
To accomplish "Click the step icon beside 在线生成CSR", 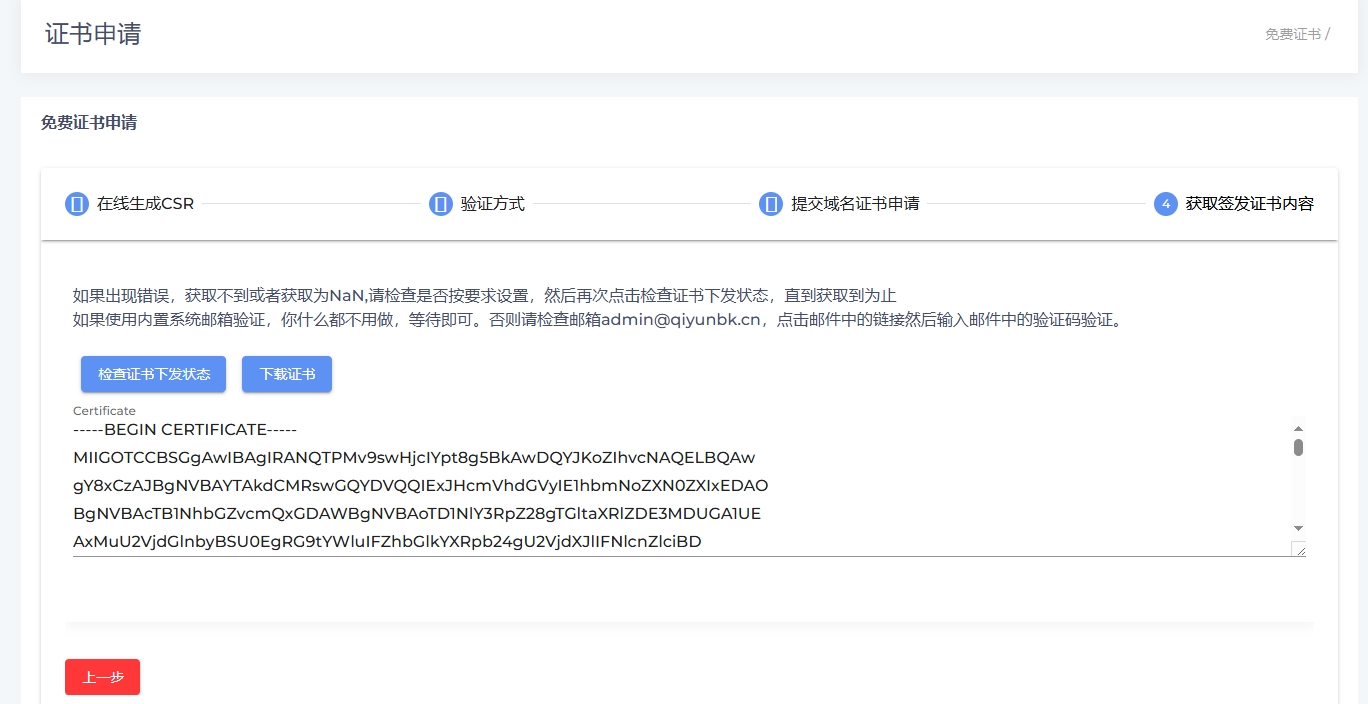I will pos(77,204).
